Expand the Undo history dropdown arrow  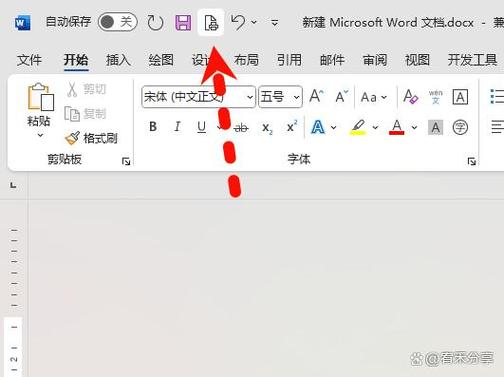coord(254,22)
